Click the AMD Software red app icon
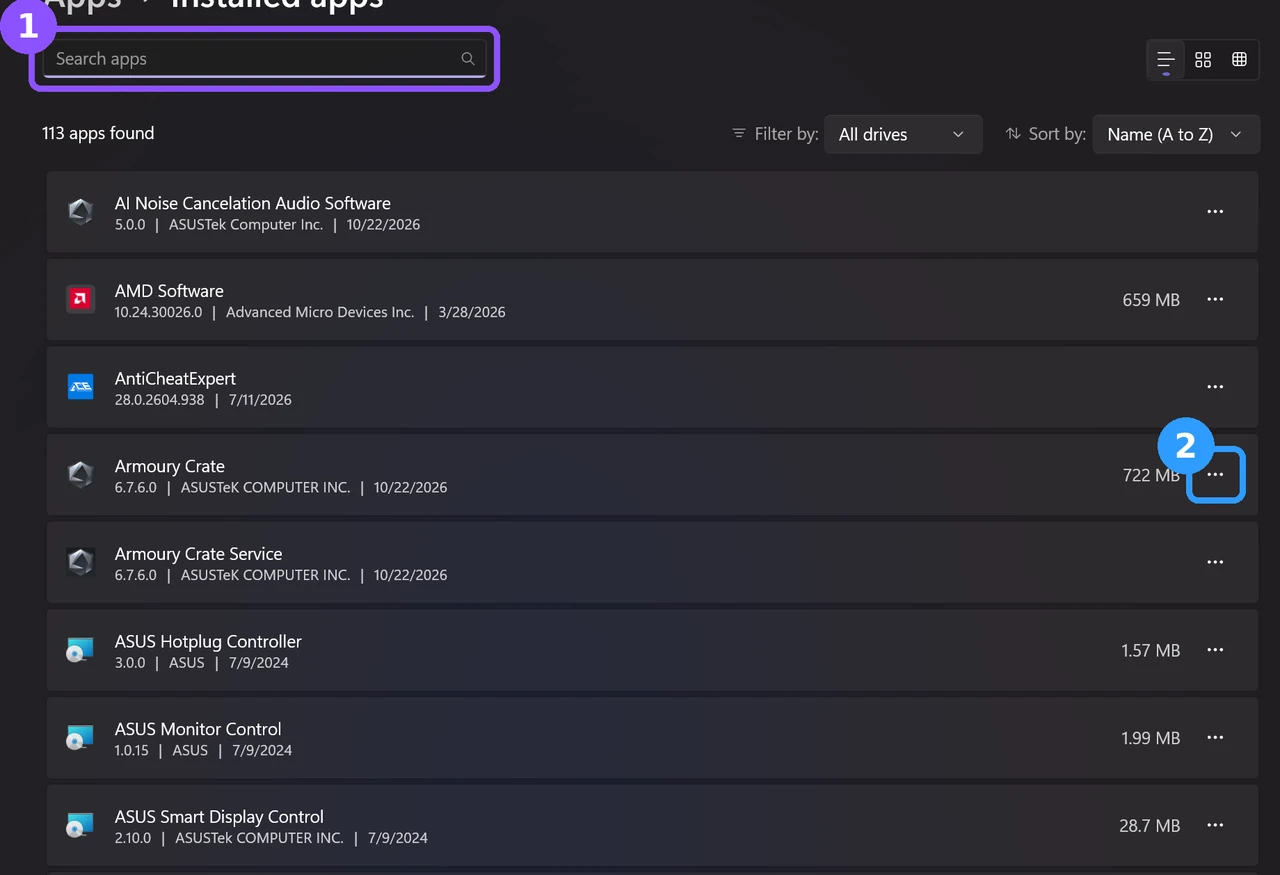The image size is (1280, 875). (80, 299)
